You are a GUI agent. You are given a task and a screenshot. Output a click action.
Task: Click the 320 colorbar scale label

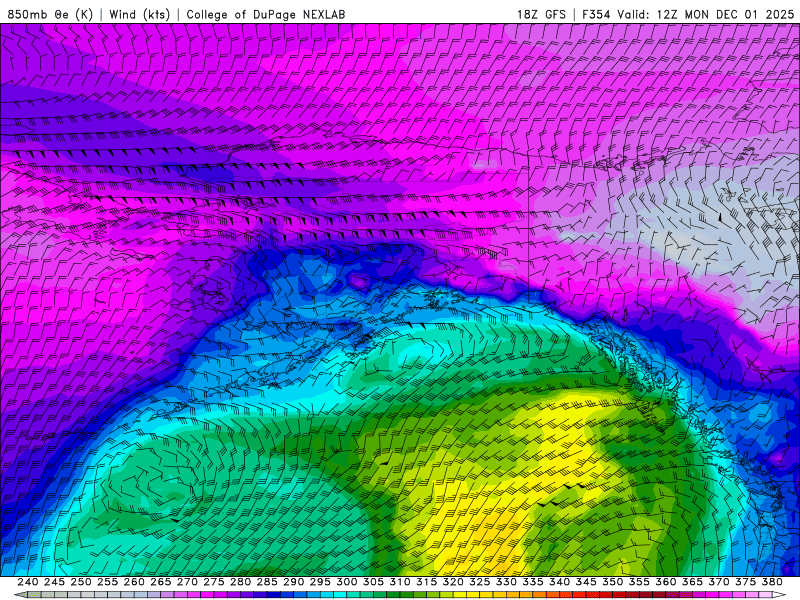[x=453, y=582]
